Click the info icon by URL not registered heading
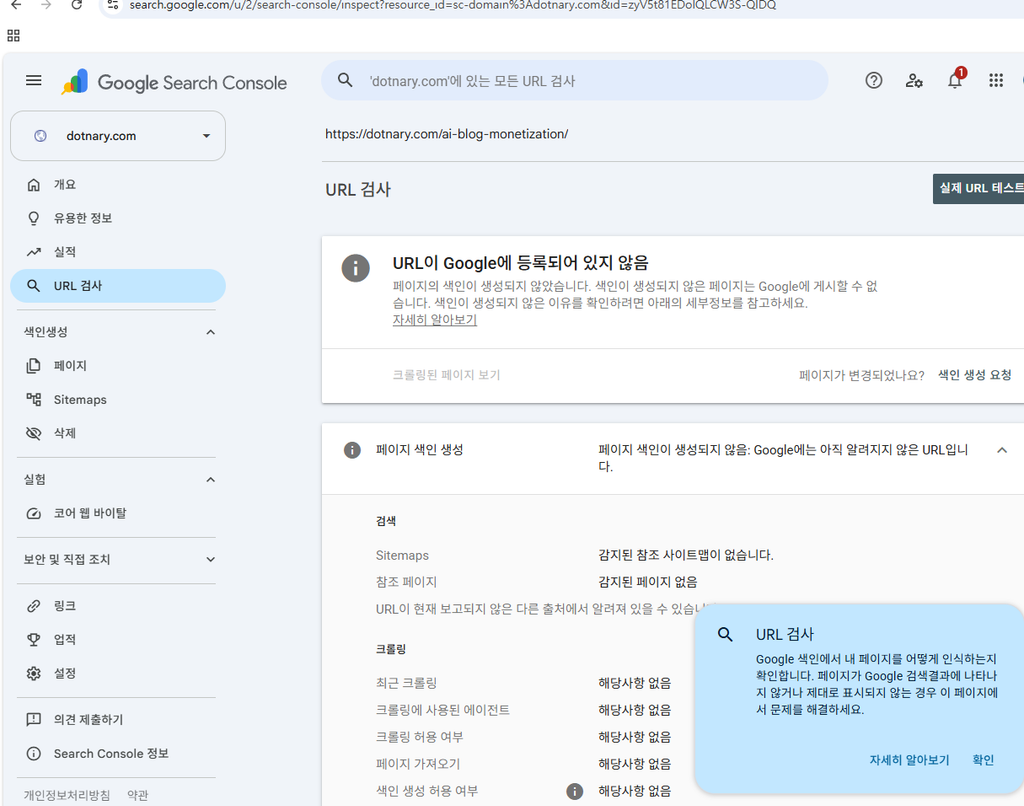Viewport: 1024px width, 806px height. click(355, 268)
